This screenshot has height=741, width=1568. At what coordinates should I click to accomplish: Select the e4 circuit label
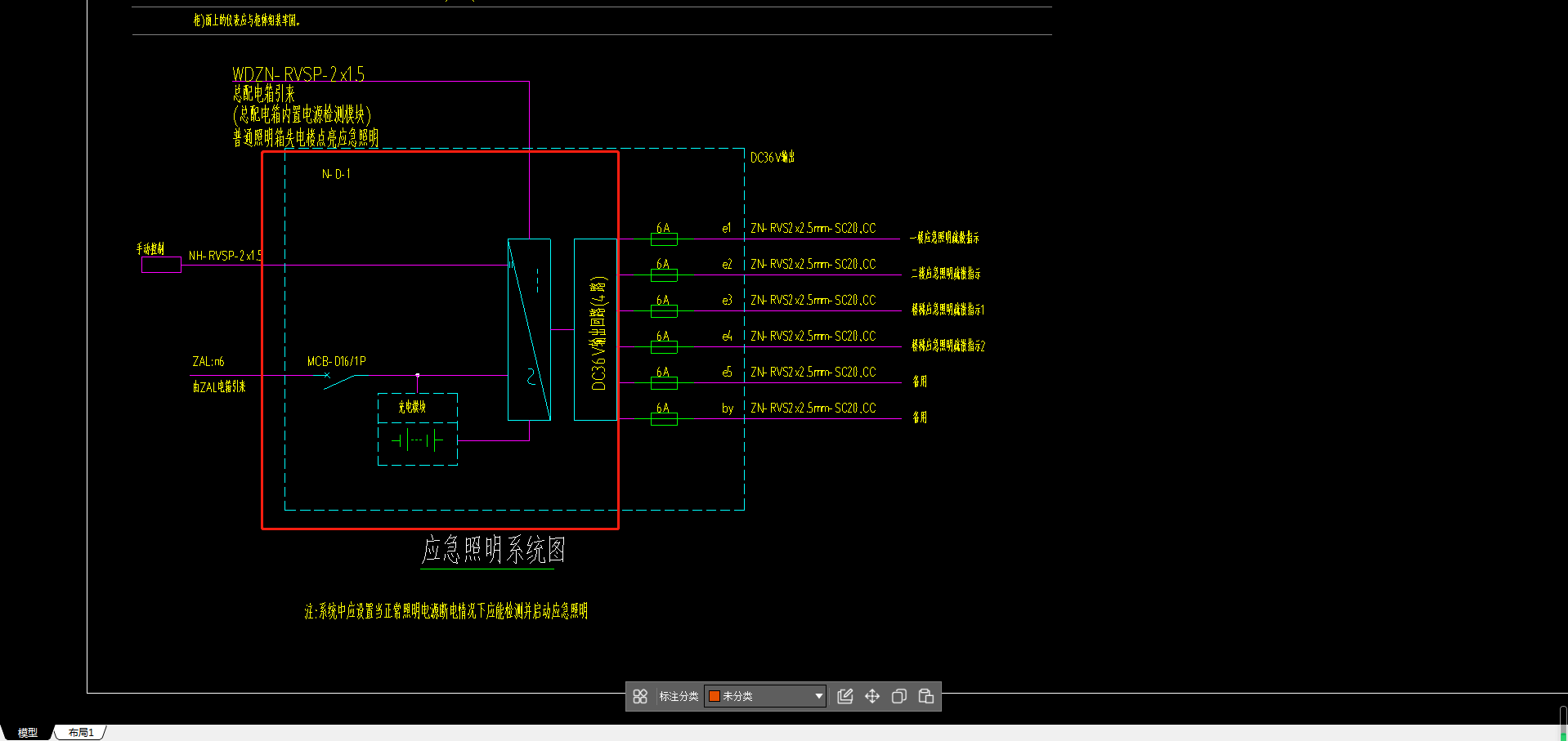coord(727,336)
